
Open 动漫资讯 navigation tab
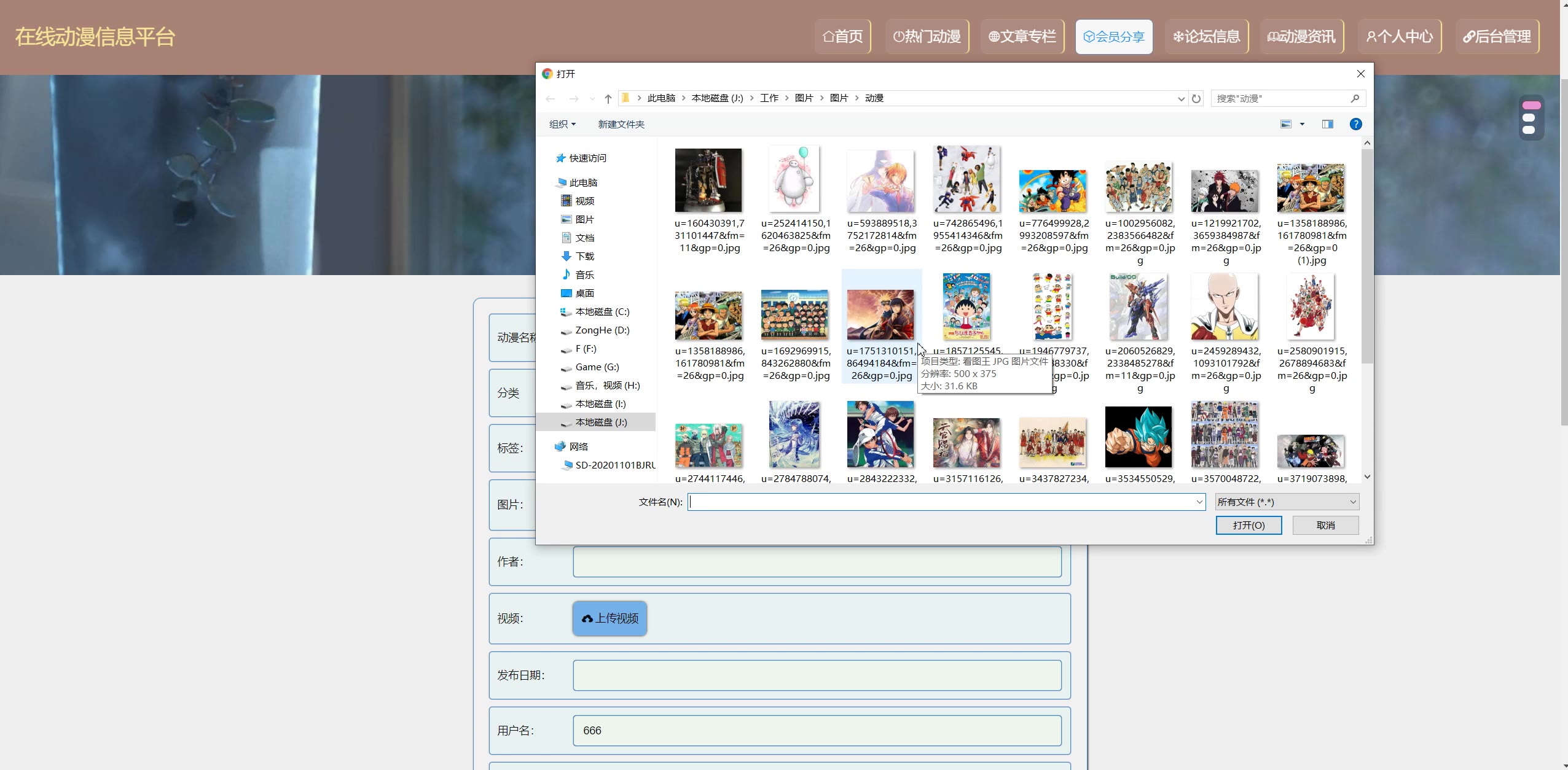1302,36
